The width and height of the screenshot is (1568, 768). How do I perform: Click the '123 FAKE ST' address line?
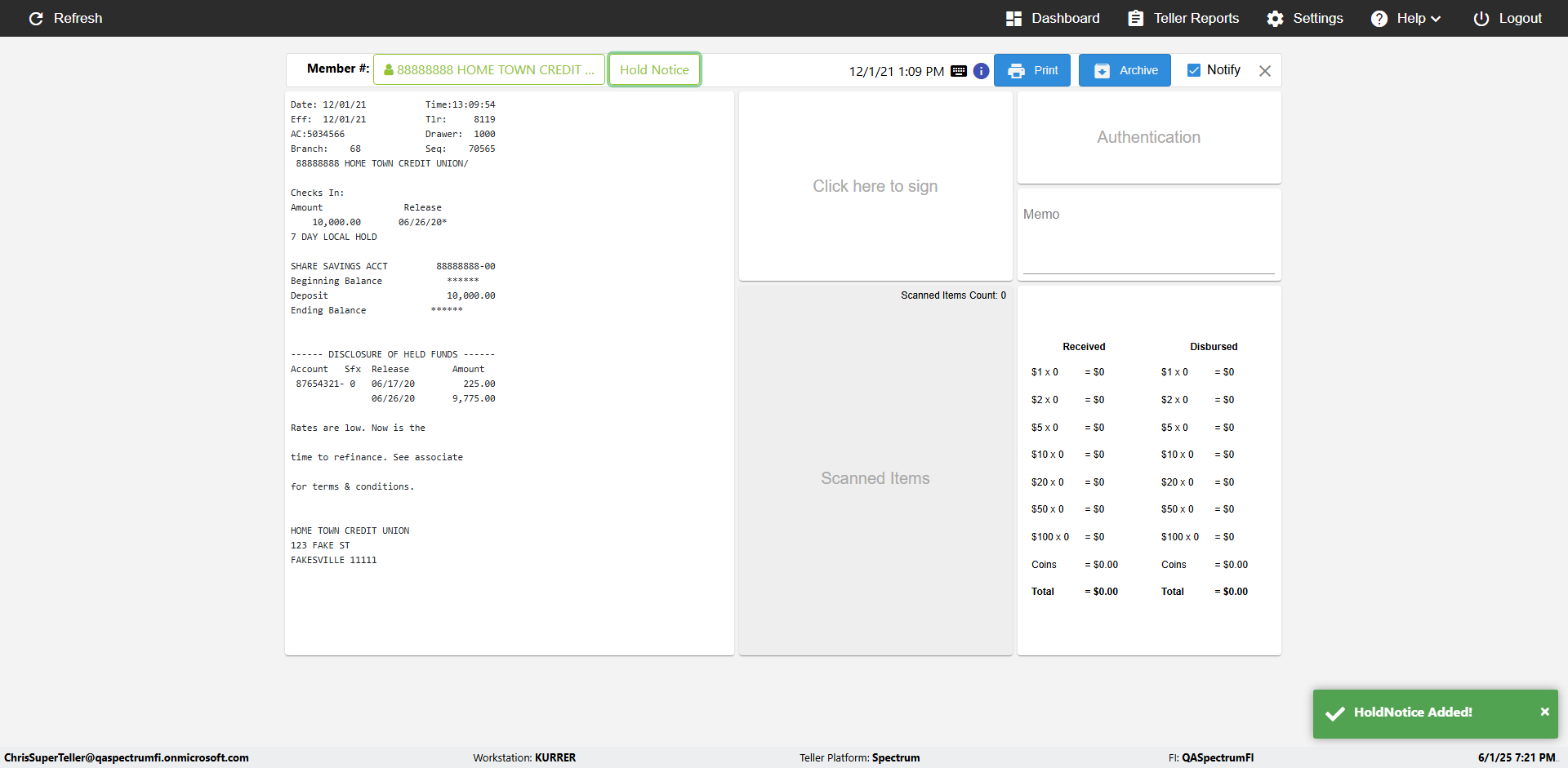point(320,545)
